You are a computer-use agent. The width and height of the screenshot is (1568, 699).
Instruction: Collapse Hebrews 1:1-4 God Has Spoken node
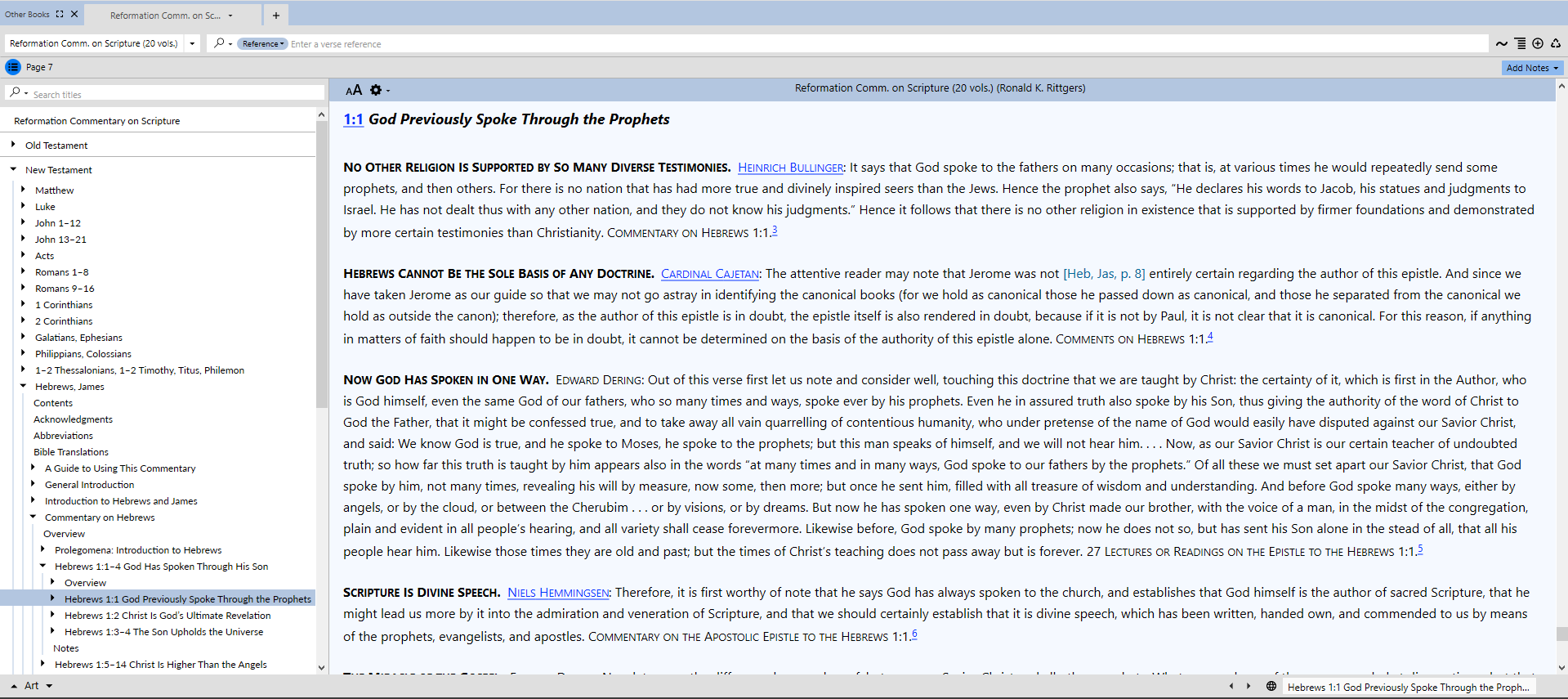42,566
